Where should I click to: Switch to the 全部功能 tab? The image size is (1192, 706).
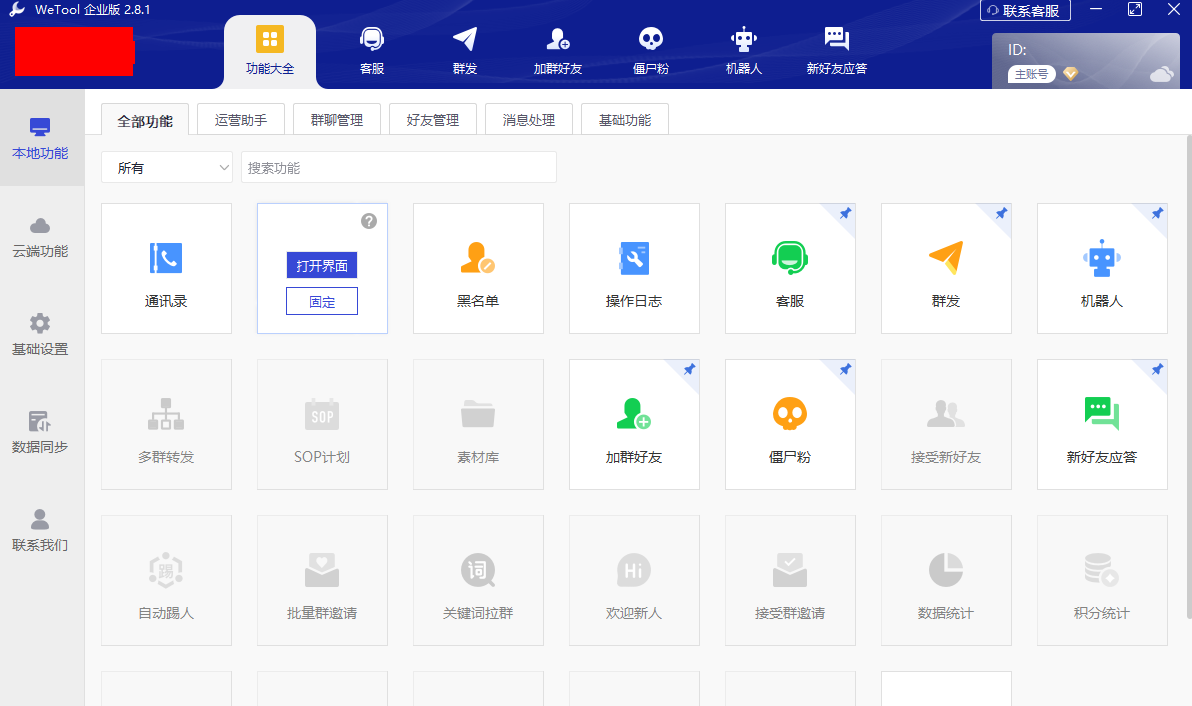[144, 120]
